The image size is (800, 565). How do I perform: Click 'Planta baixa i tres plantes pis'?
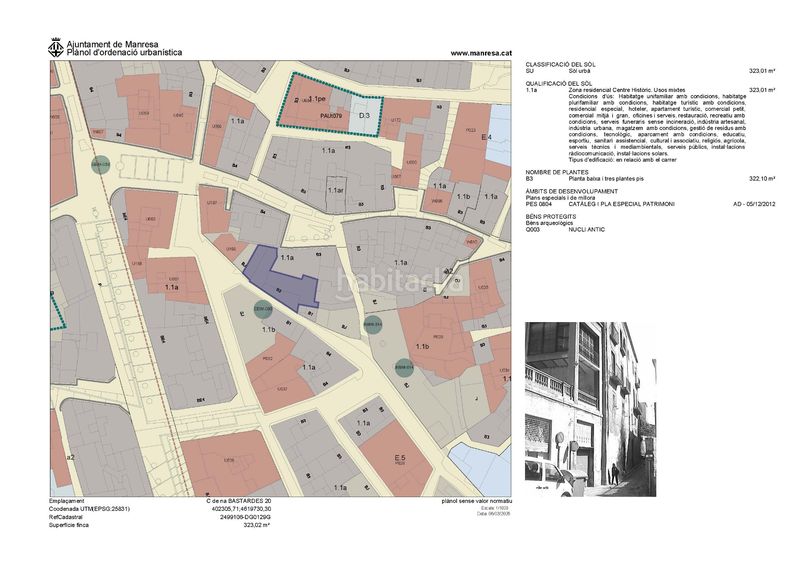pyautogui.click(x=606, y=179)
